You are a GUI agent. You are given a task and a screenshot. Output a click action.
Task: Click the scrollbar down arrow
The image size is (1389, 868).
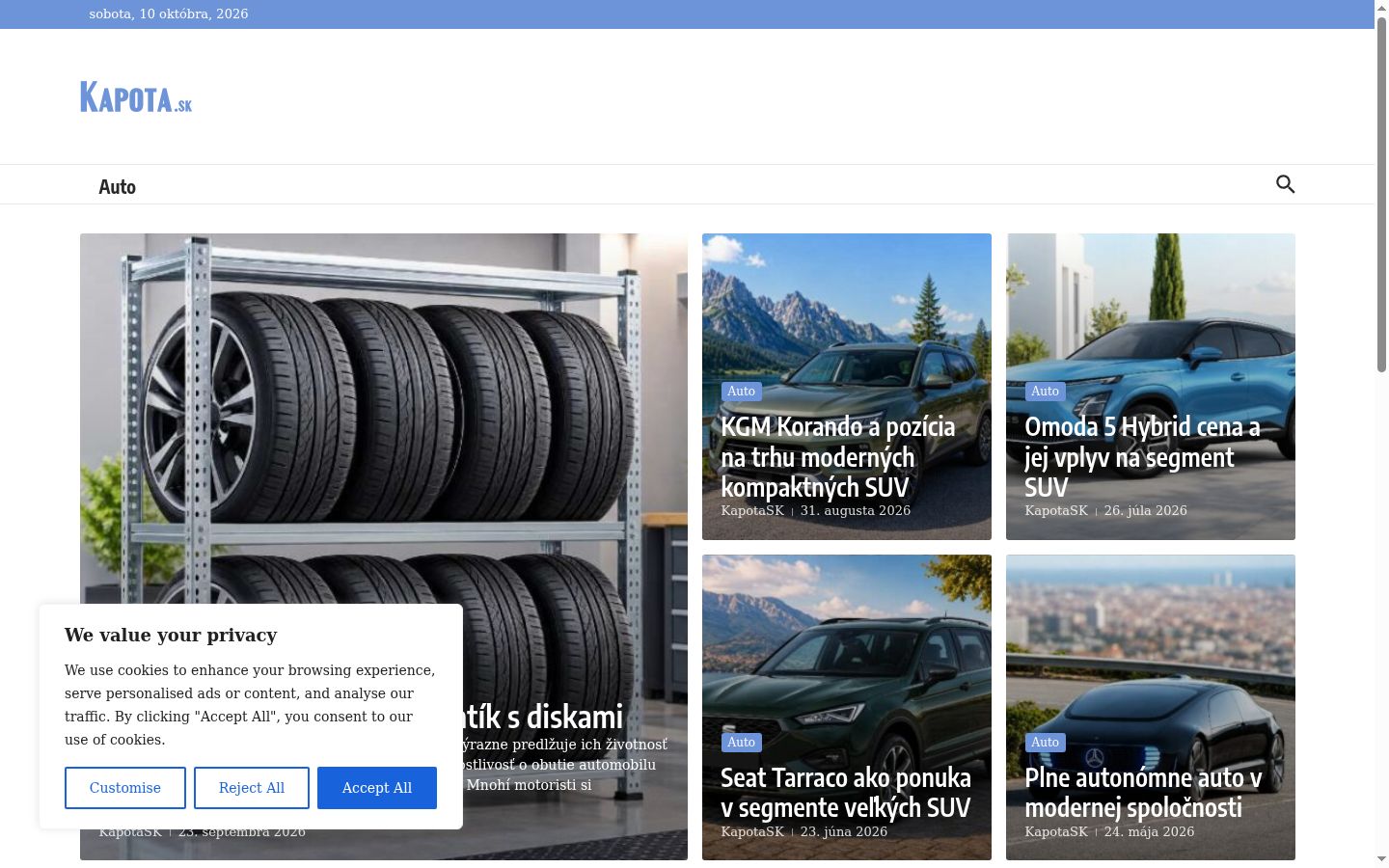(1381, 859)
